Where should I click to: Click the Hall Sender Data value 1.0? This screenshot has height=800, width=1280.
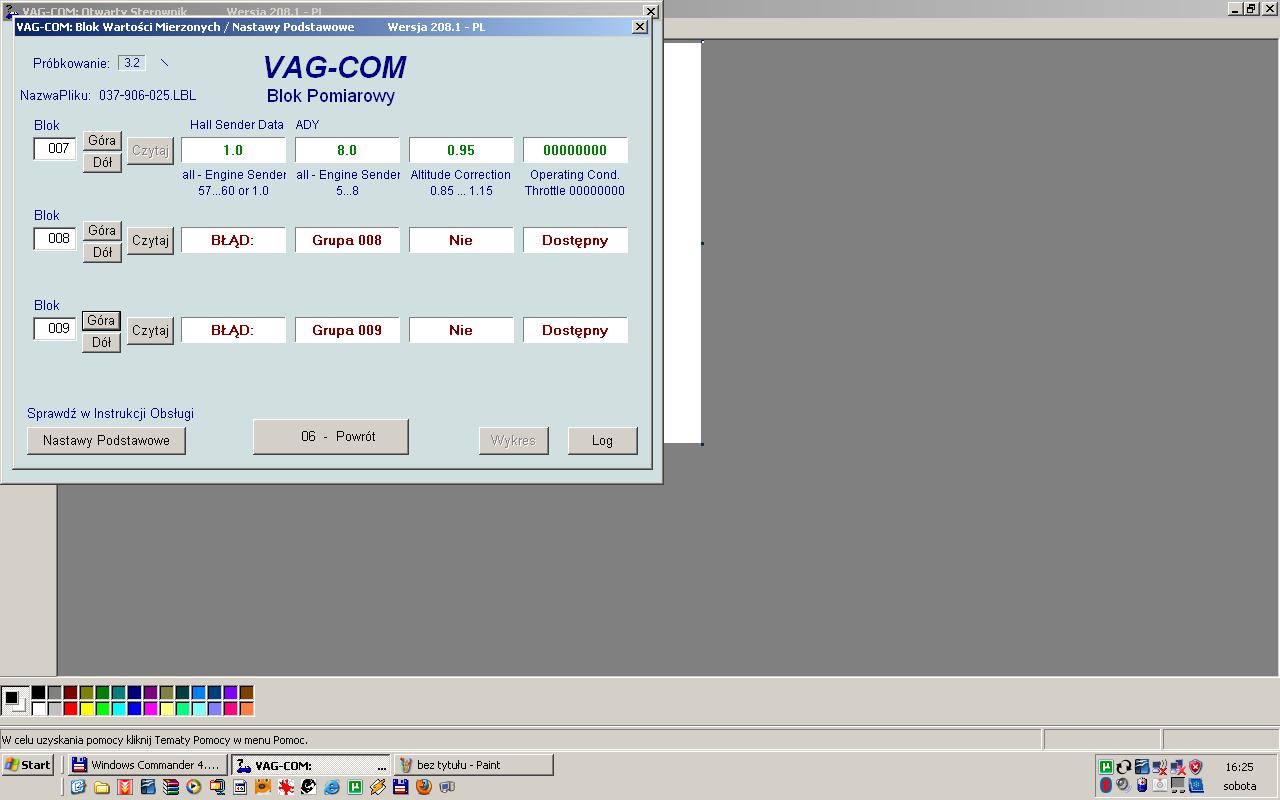pyautogui.click(x=233, y=150)
